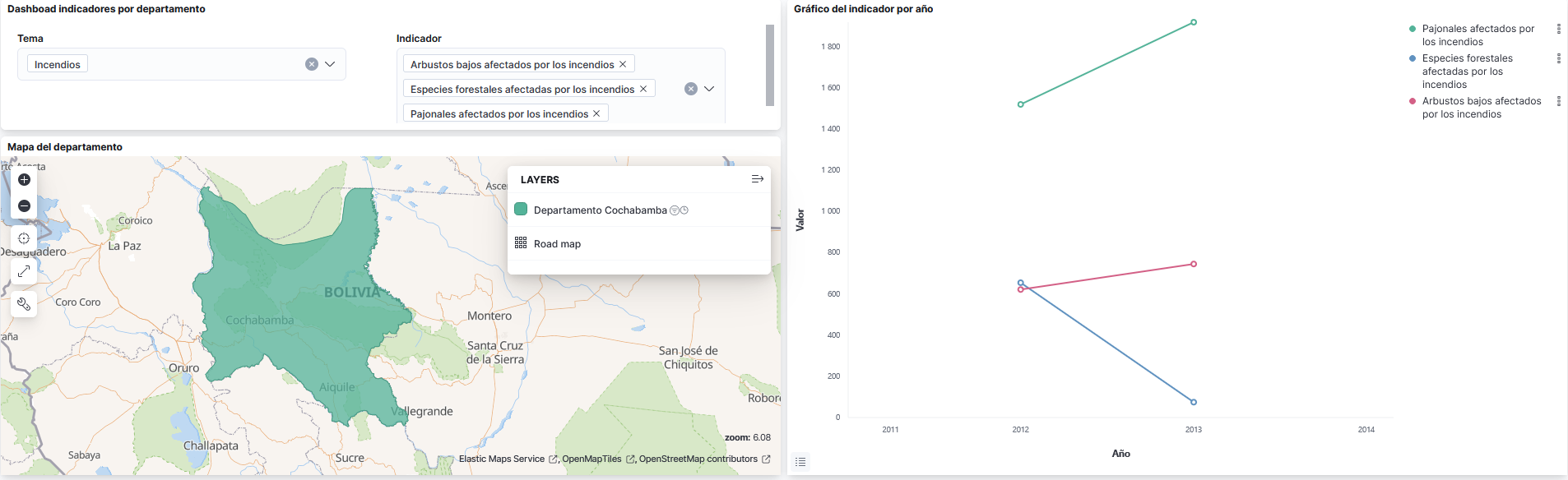This screenshot has width=1568, height=480.
Task: Clear the Tema selection
Action: [312, 64]
